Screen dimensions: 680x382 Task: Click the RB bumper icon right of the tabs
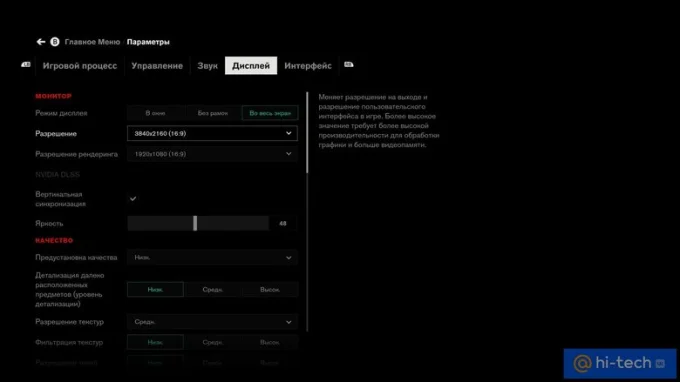(x=349, y=65)
